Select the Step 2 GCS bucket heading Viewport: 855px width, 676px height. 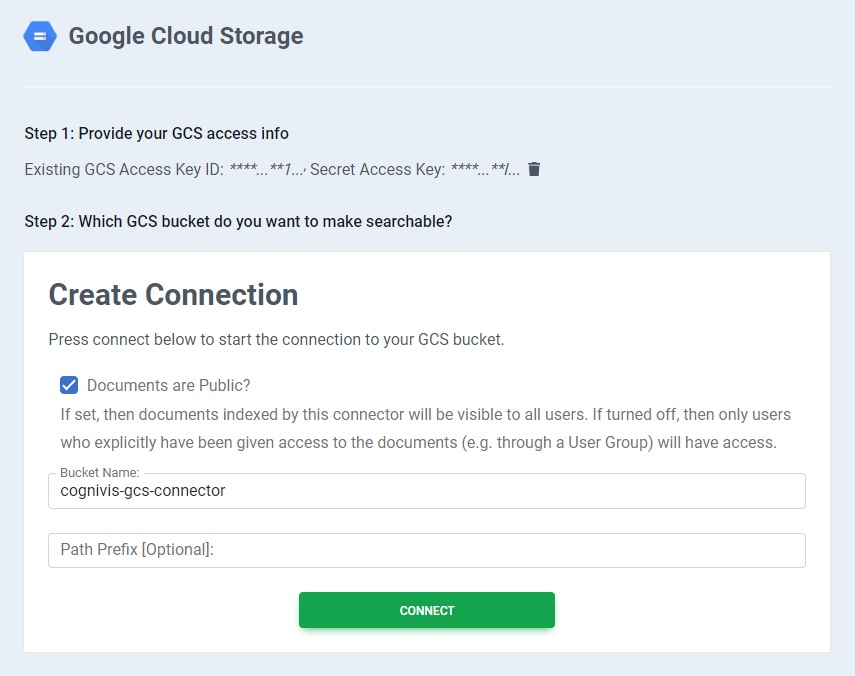click(x=238, y=221)
